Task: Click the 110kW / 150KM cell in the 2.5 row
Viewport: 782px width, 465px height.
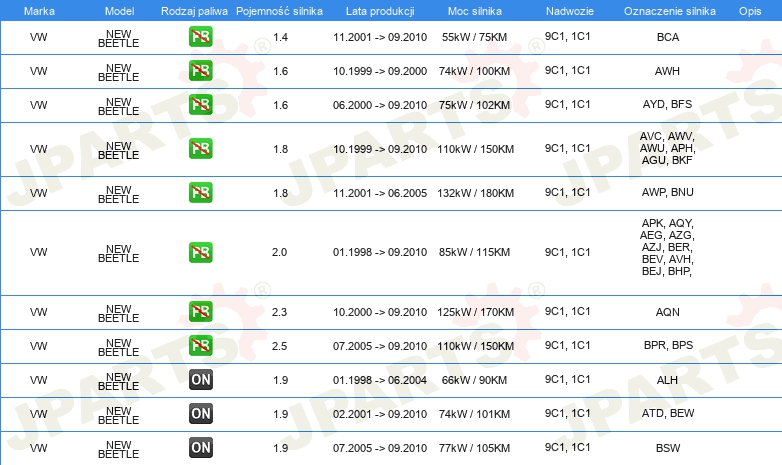Action: (475, 346)
